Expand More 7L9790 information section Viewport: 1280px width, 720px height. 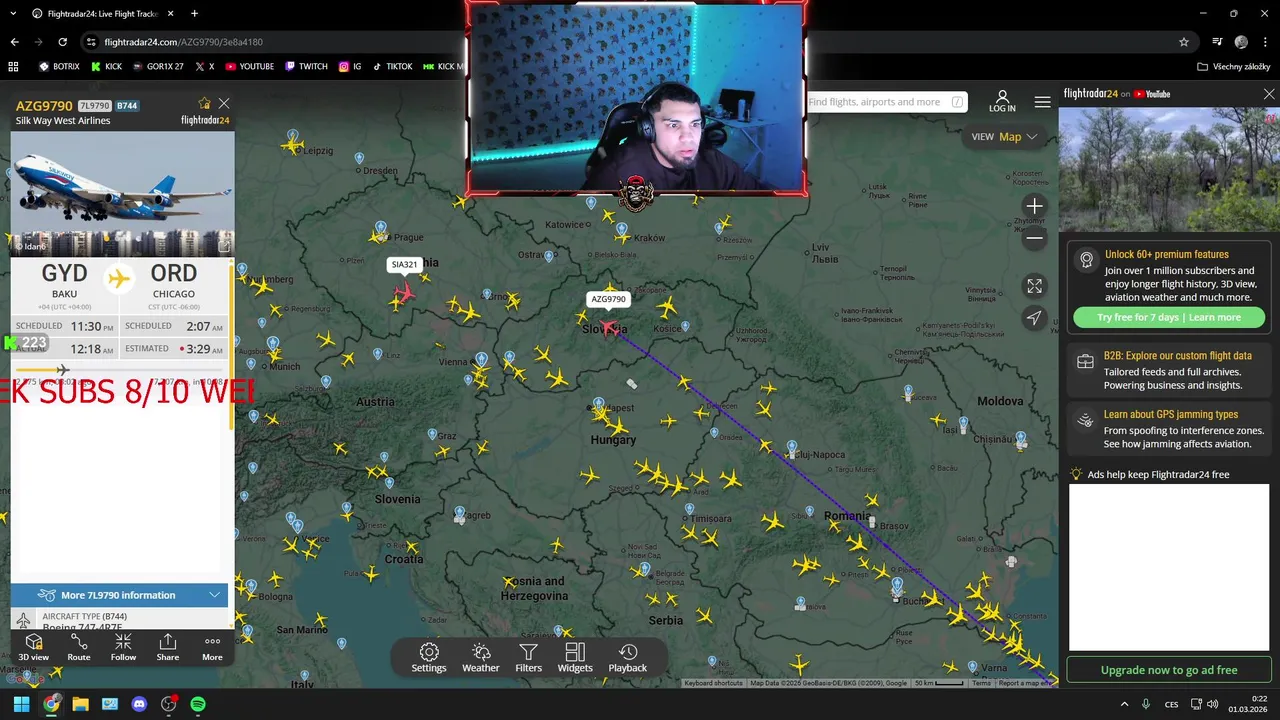point(119,595)
